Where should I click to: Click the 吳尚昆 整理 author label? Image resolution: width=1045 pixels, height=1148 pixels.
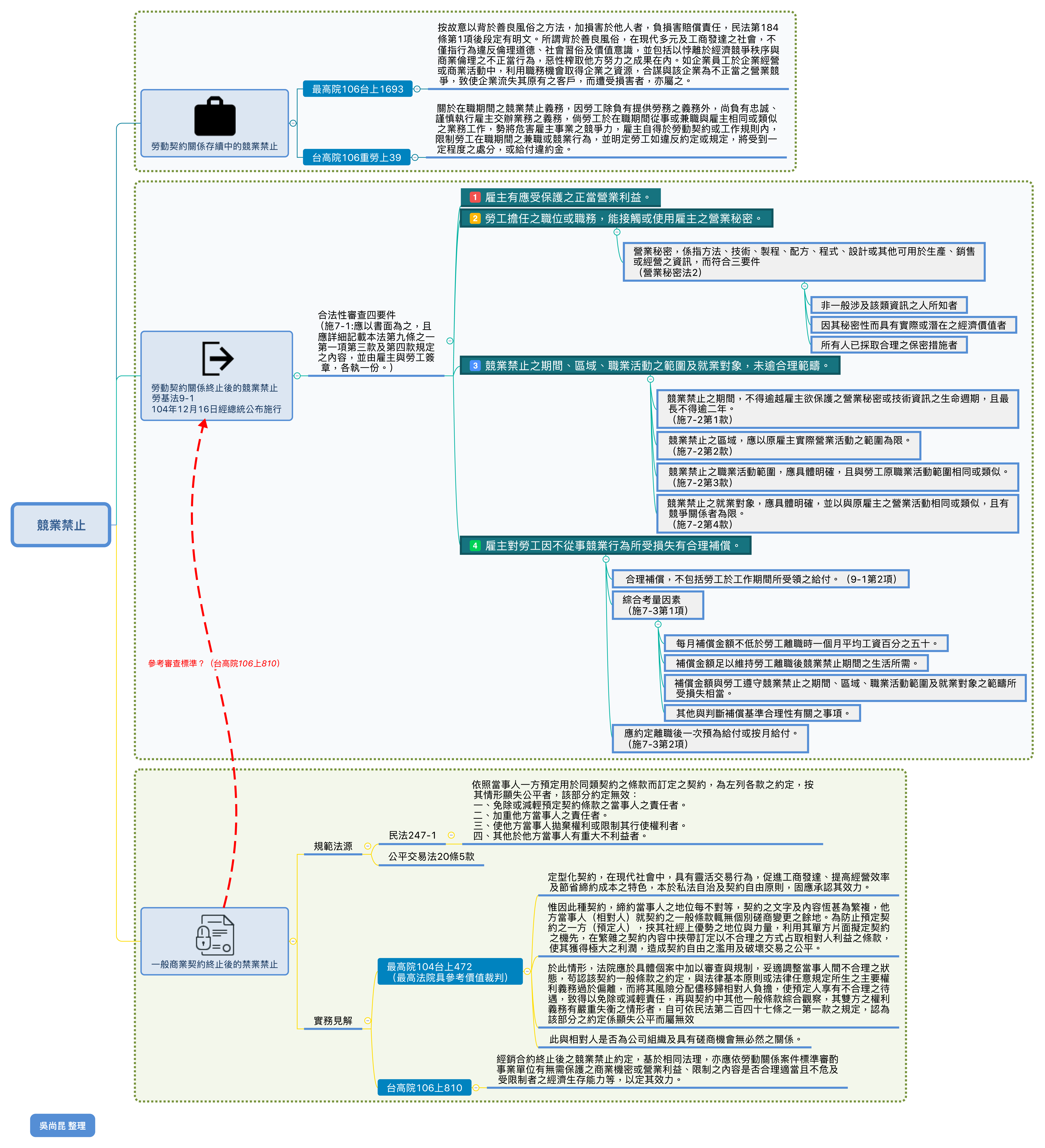tap(63, 1126)
